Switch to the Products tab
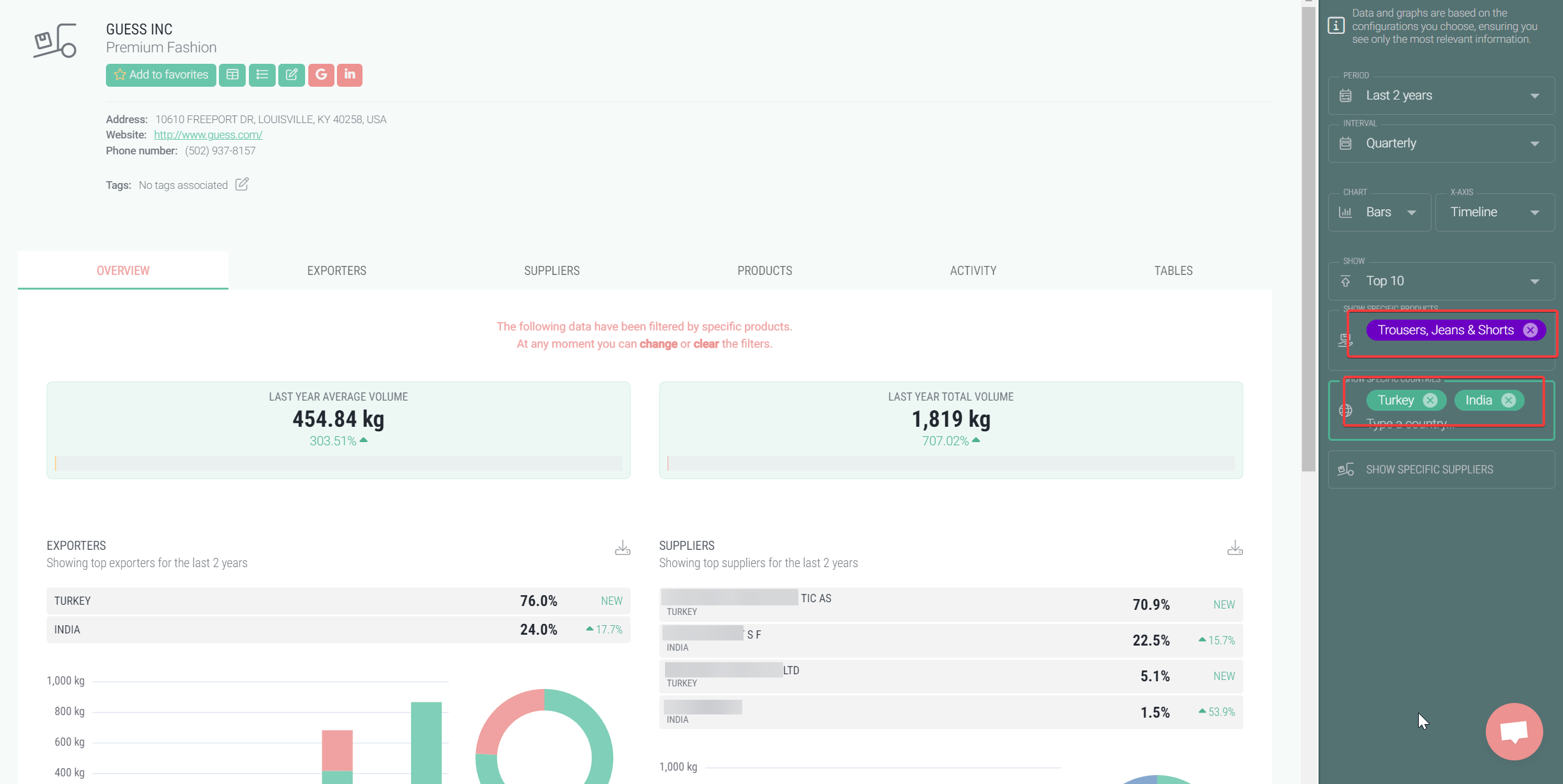1563x784 pixels. tap(765, 270)
